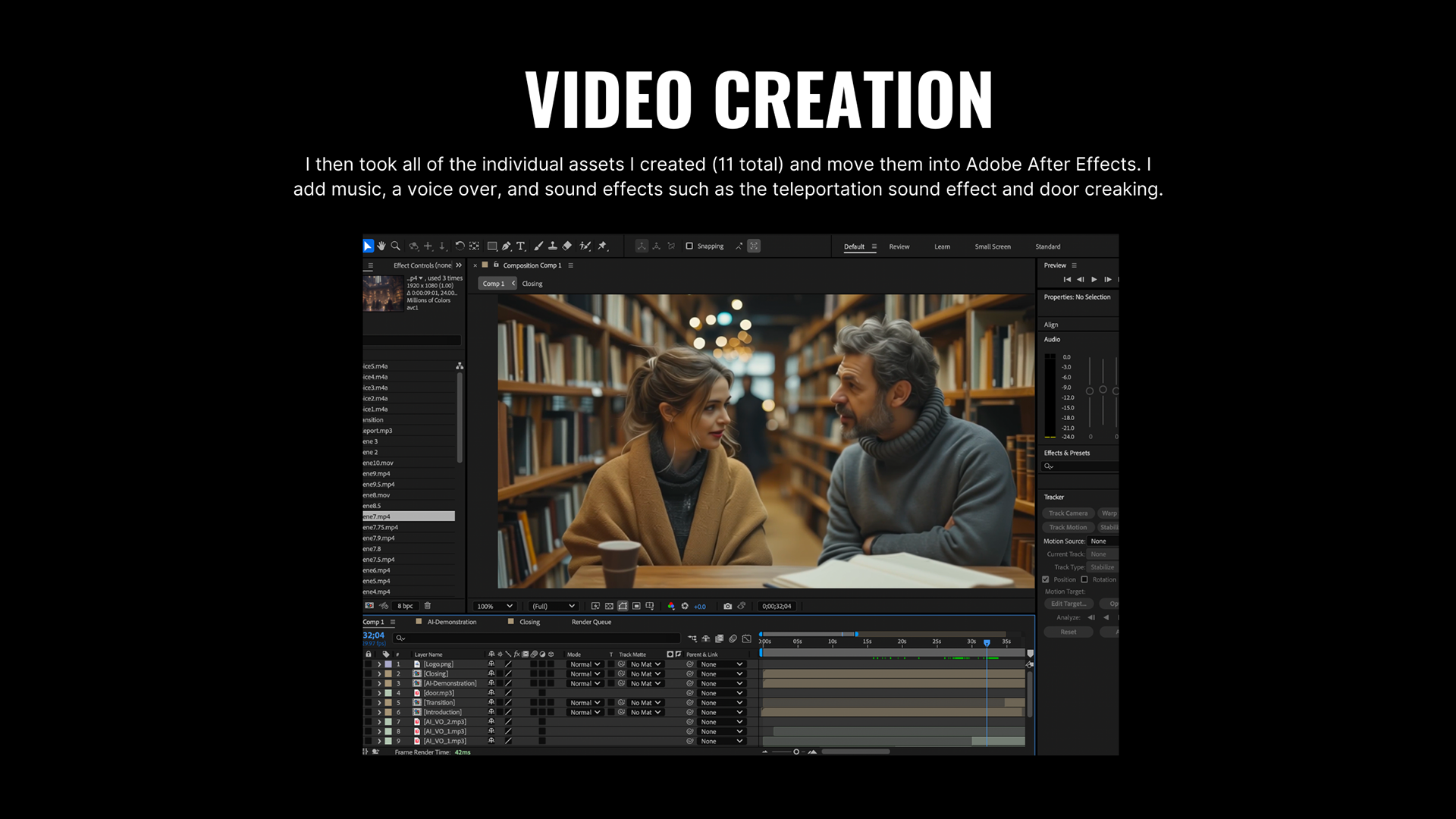Viewport: 1456px width, 819px height.
Task: Toggle visibility box of door.mp3 layer
Action: pos(369,693)
